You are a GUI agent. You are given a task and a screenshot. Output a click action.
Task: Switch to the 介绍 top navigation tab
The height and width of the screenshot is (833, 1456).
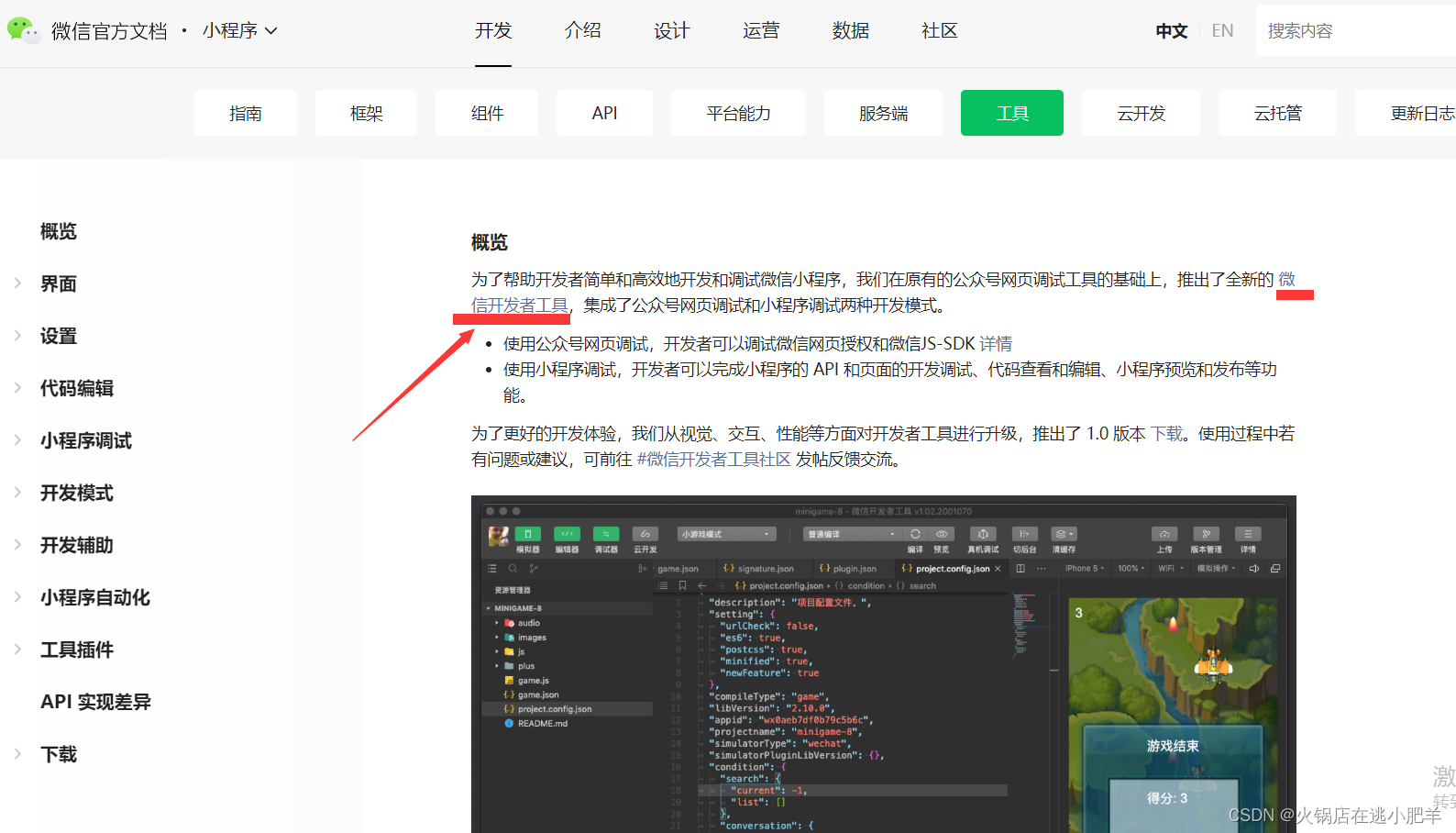pos(582,30)
